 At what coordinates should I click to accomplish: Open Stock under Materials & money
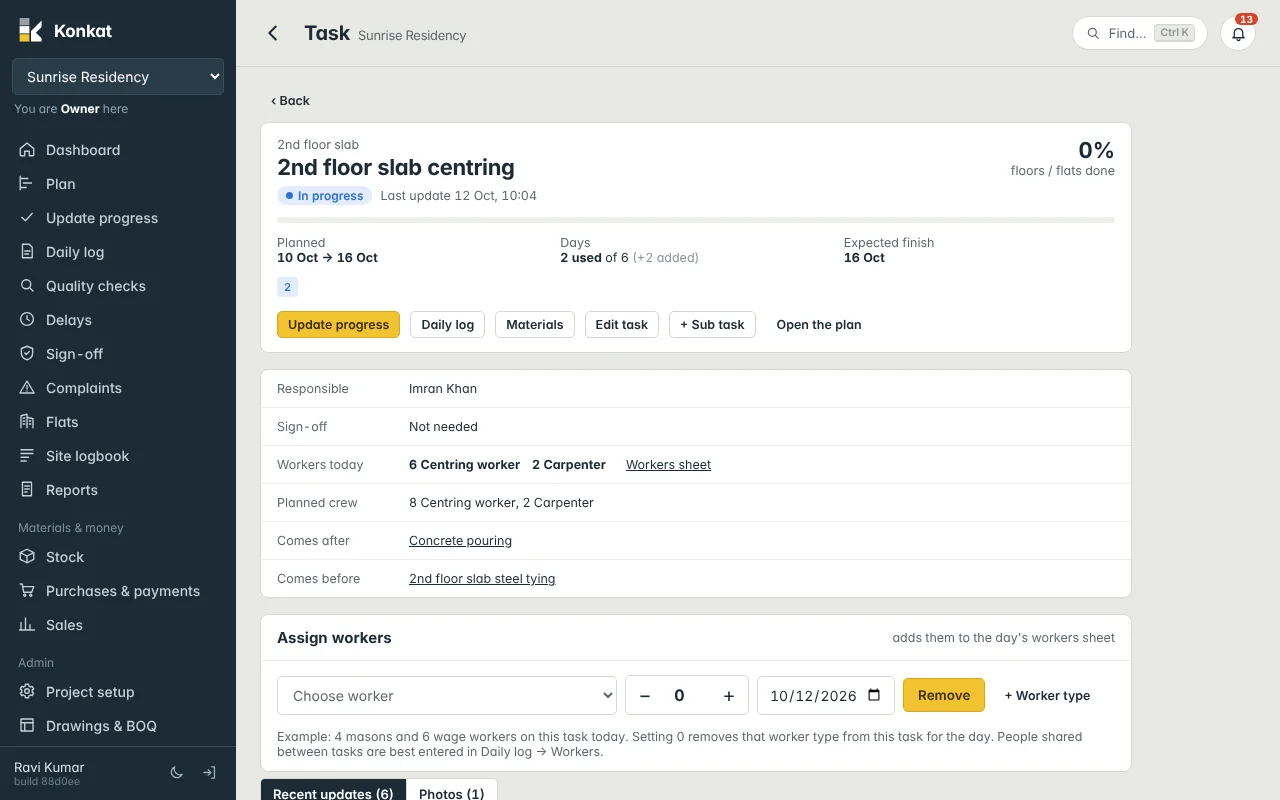pos(118,557)
